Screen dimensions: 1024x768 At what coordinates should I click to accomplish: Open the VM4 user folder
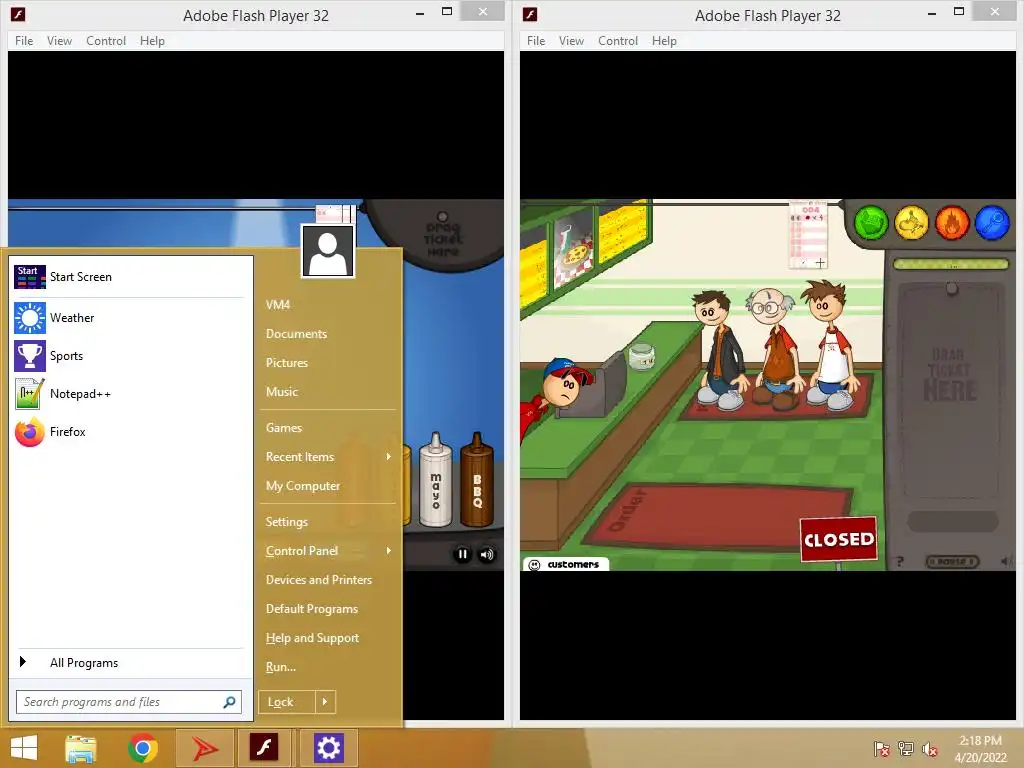click(278, 305)
